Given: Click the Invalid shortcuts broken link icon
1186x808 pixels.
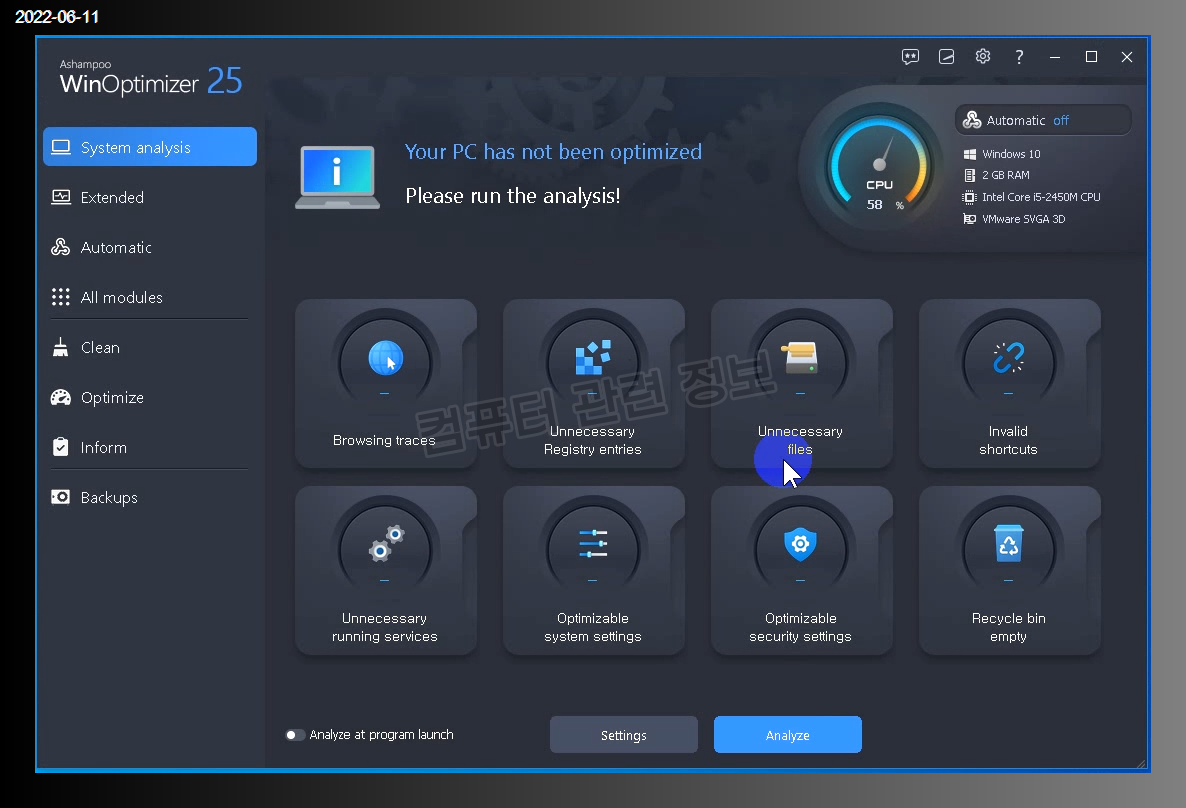Looking at the screenshot, I should (1008, 358).
